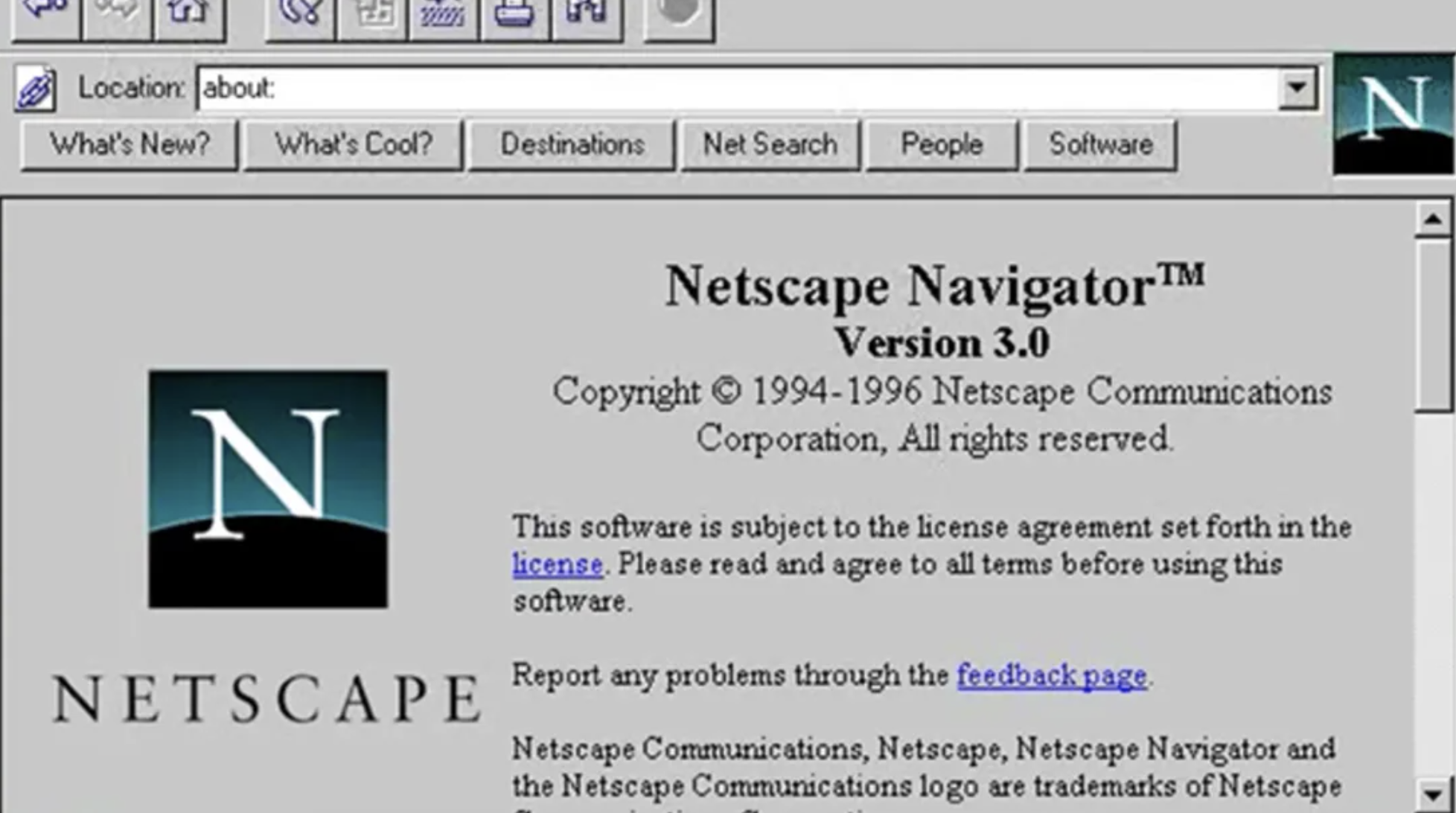
Task: Click the page link icon beside Location
Action: pyautogui.click(x=35, y=89)
